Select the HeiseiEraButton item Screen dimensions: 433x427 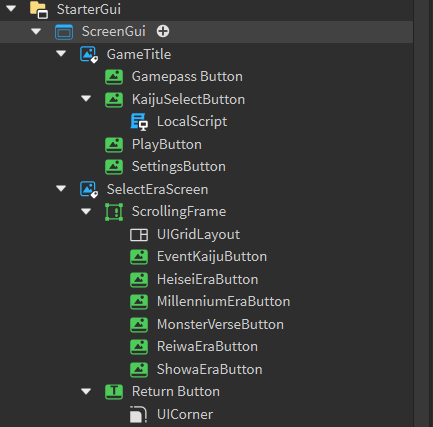click(208, 279)
